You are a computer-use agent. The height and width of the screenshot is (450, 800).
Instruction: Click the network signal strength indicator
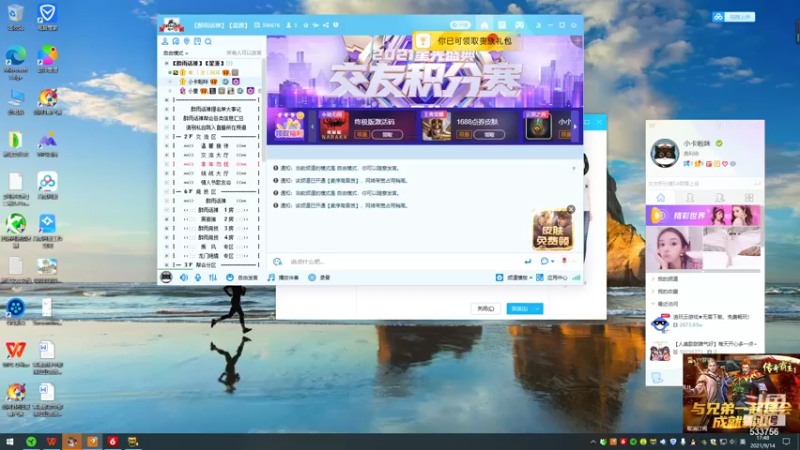pyautogui.click(x=576, y=277)
